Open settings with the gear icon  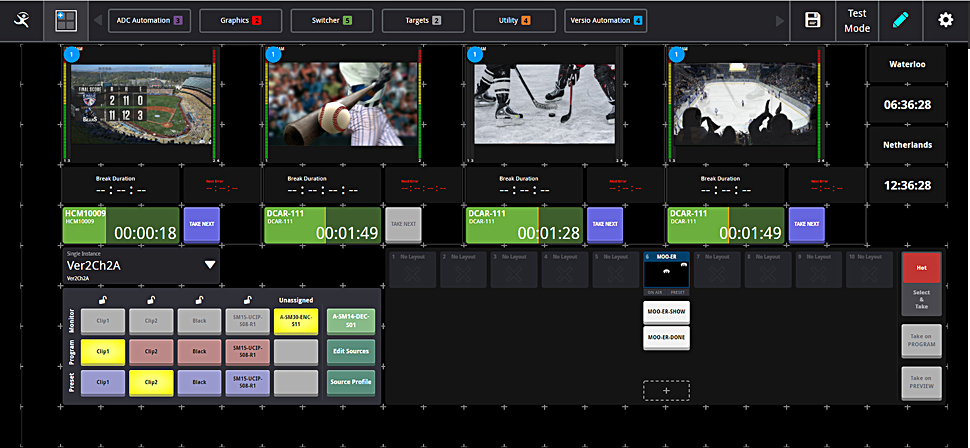945,20
